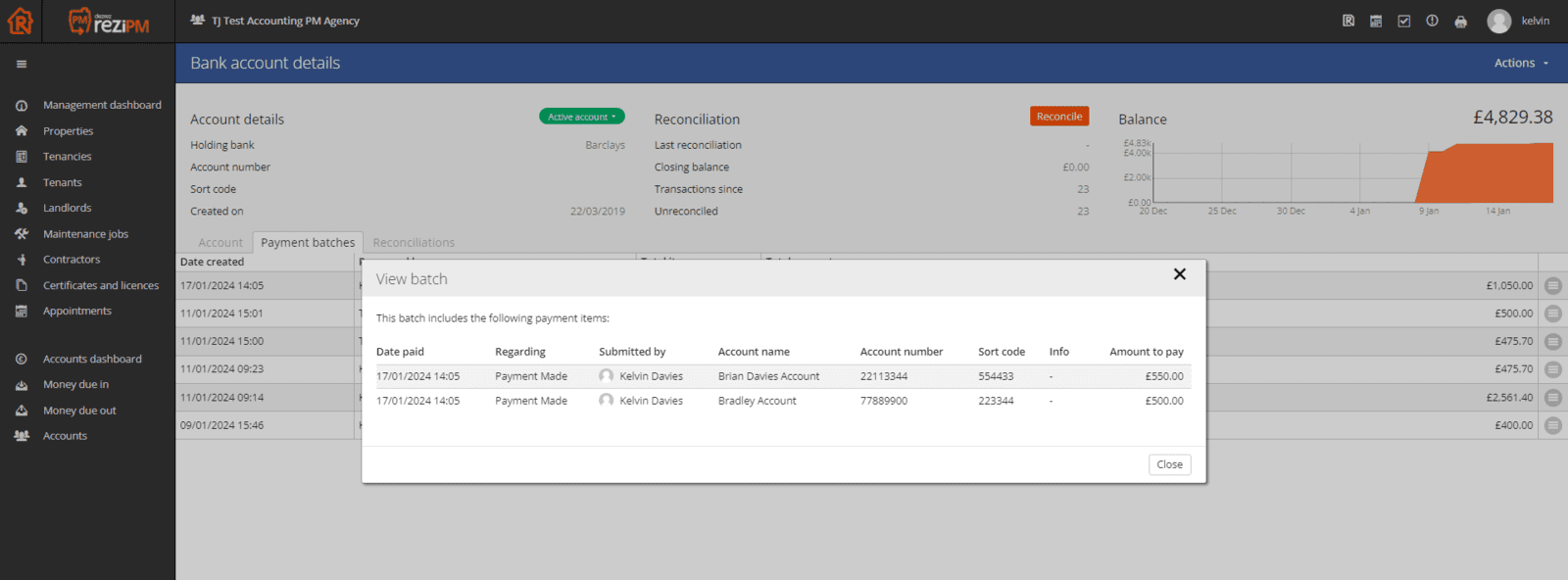This screenshot has height=580, width=1568.
Task: Click Kelvin Davies in Bradley Account row
Action: [x=651, y=401]
